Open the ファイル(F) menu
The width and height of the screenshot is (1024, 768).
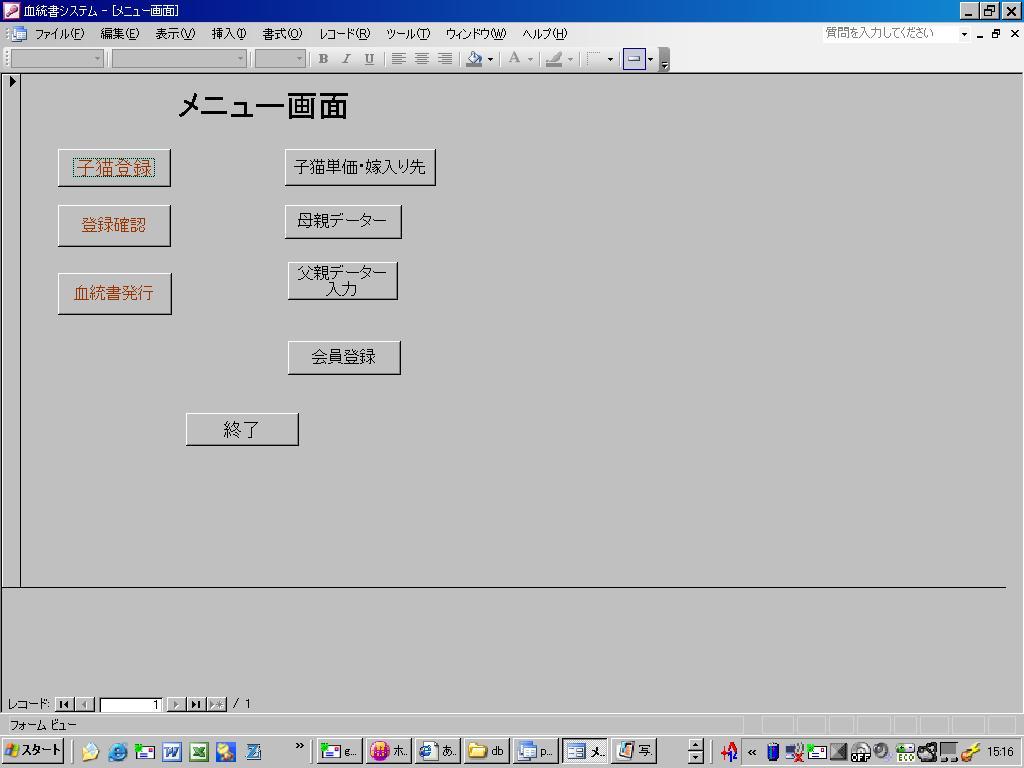pyautogui.click(x=59, y=34)
